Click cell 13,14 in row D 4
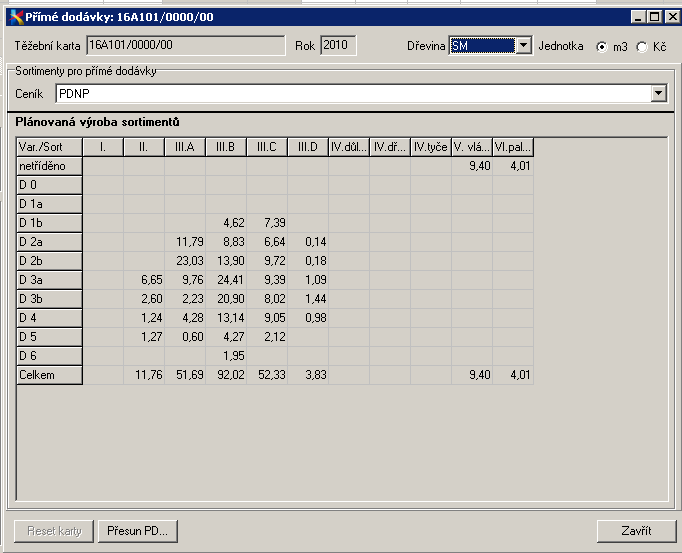 [x=226, y=318]
